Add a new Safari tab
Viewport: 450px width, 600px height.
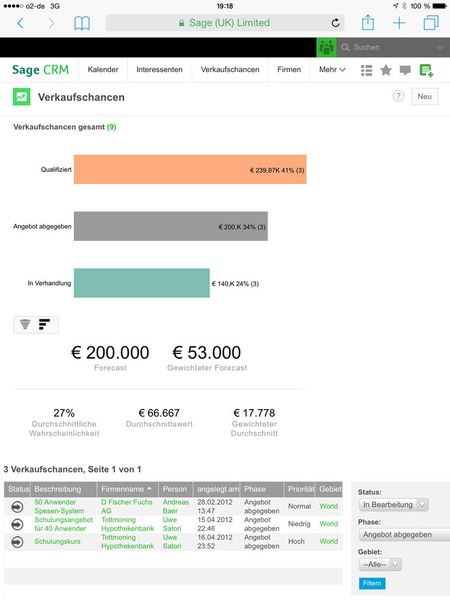coord(399,23)
